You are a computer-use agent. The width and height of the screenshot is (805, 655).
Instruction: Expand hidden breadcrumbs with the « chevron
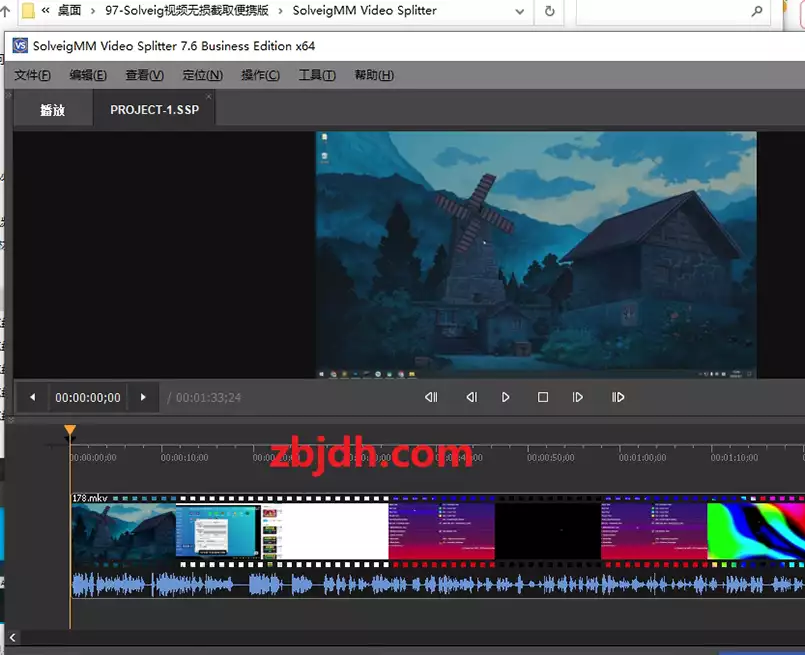[45, 10]
